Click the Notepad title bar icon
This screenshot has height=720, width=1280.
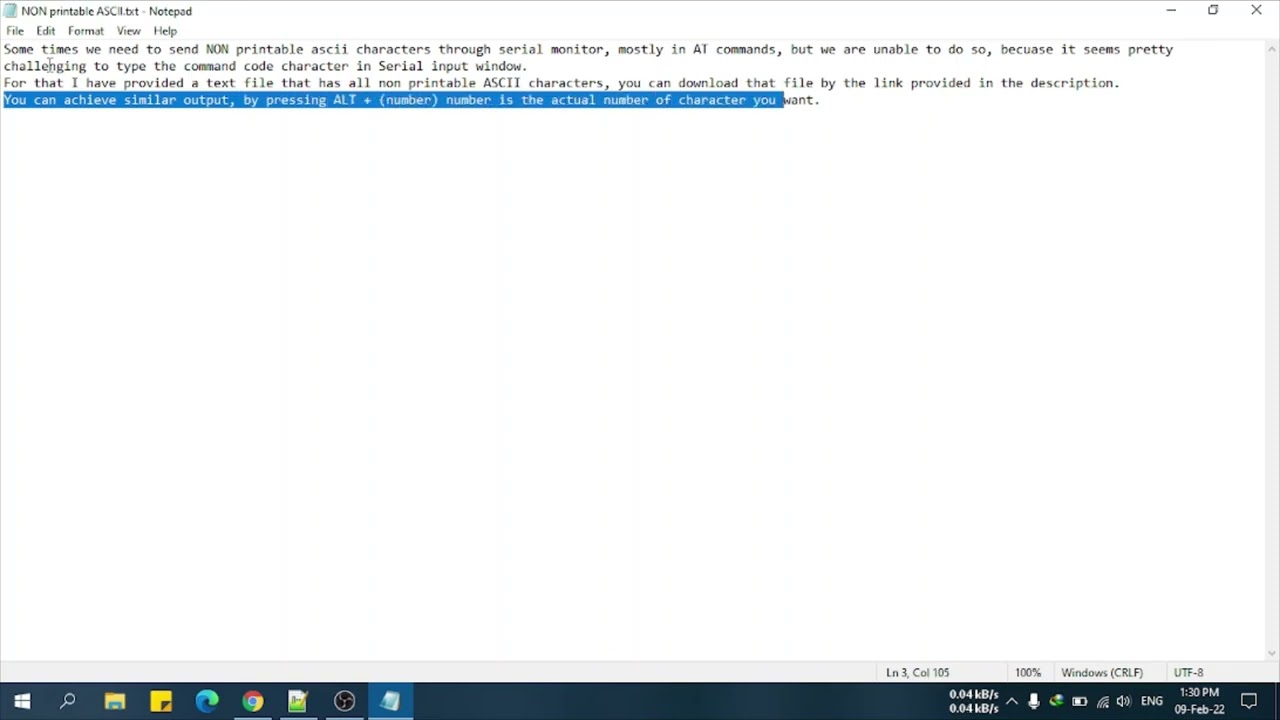(x=11, y=11)
